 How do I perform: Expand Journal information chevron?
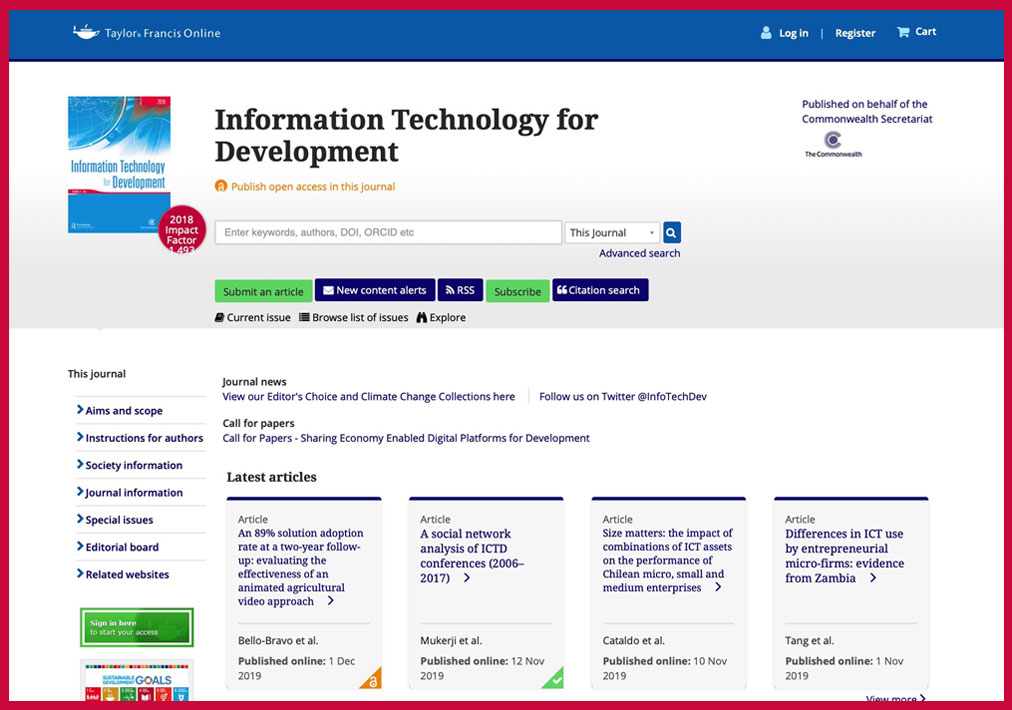(80, 492)
